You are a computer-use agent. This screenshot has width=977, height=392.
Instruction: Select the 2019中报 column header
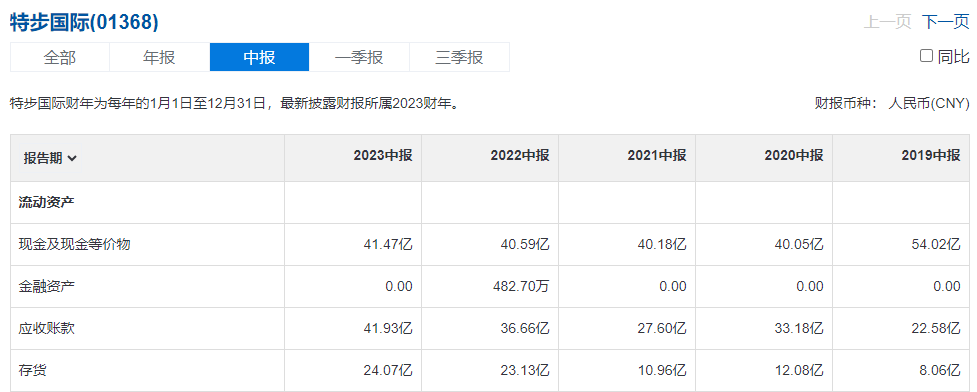coord(931,156)
